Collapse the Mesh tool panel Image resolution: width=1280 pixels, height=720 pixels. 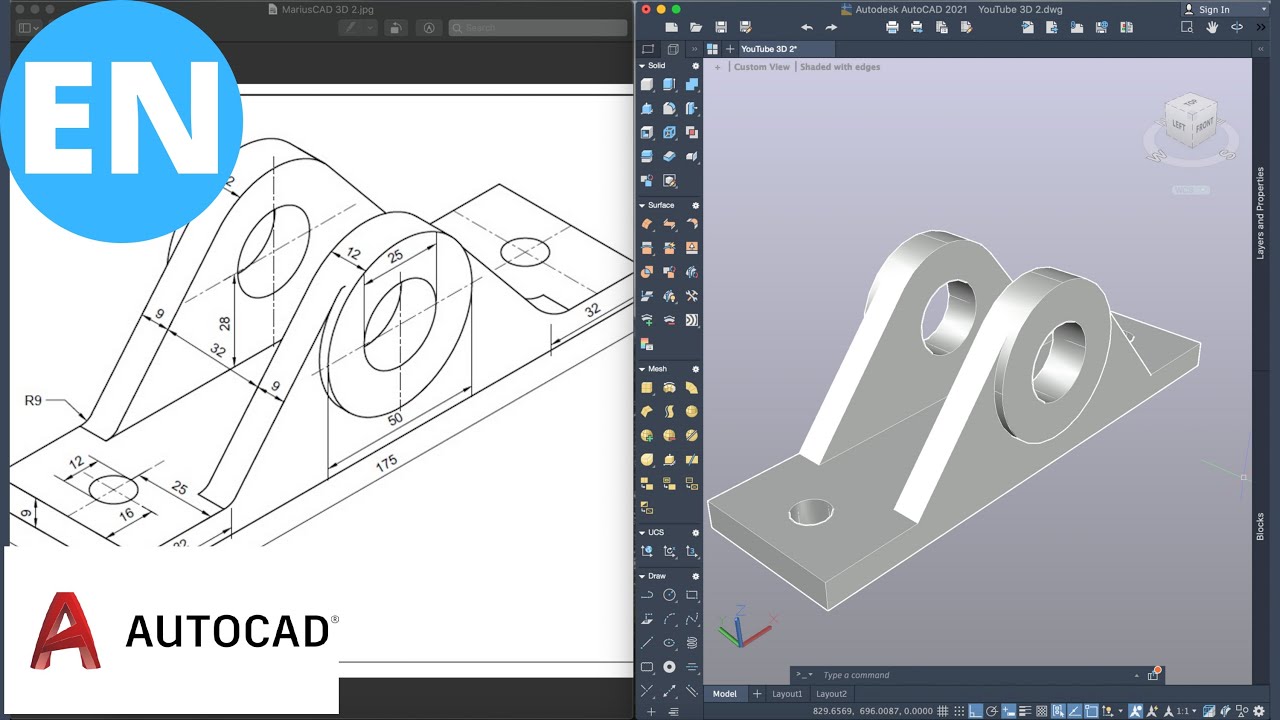[642, 369]
